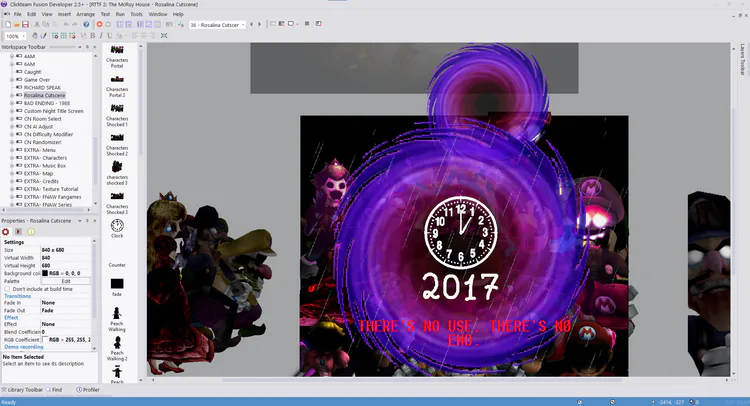
Task: Open the frame selector dropdown
Action: click(x=243, y=24)
